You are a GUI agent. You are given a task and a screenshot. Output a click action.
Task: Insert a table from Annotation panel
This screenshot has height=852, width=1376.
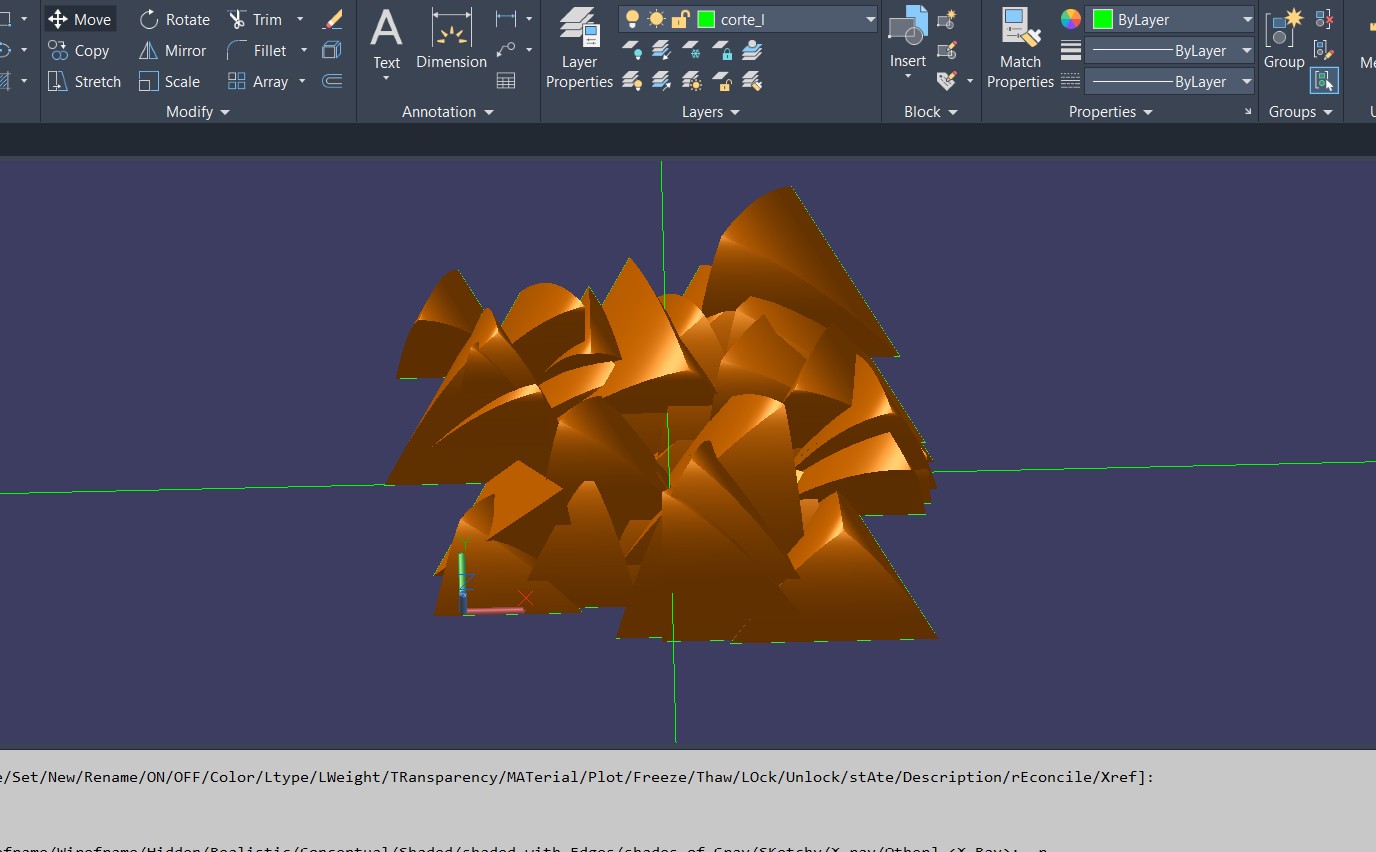point(506,81)
